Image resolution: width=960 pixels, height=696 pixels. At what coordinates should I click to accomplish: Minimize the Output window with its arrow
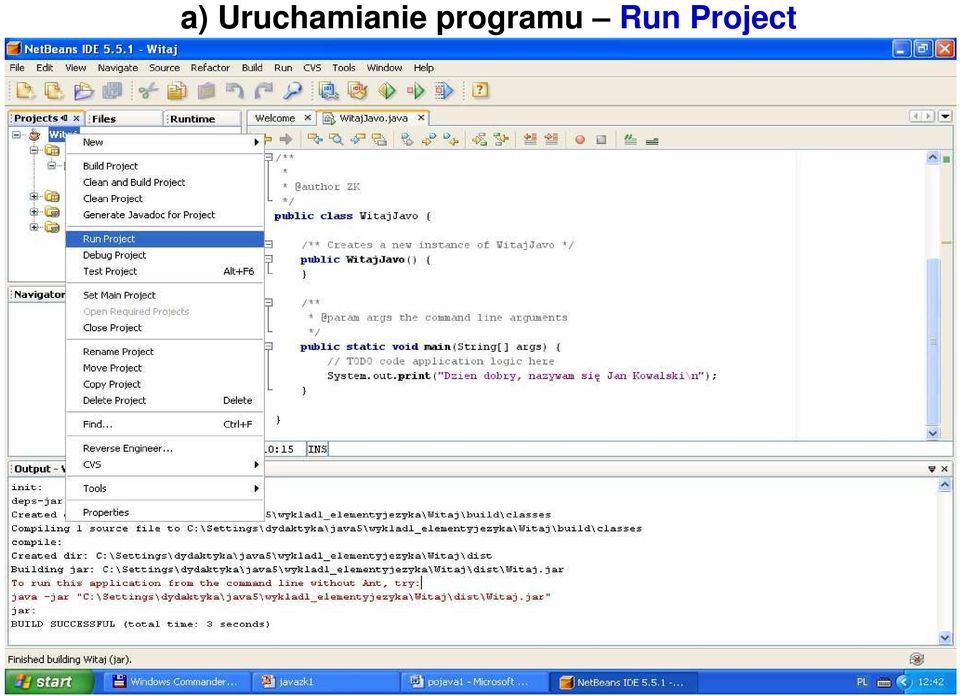click(932, 469)
